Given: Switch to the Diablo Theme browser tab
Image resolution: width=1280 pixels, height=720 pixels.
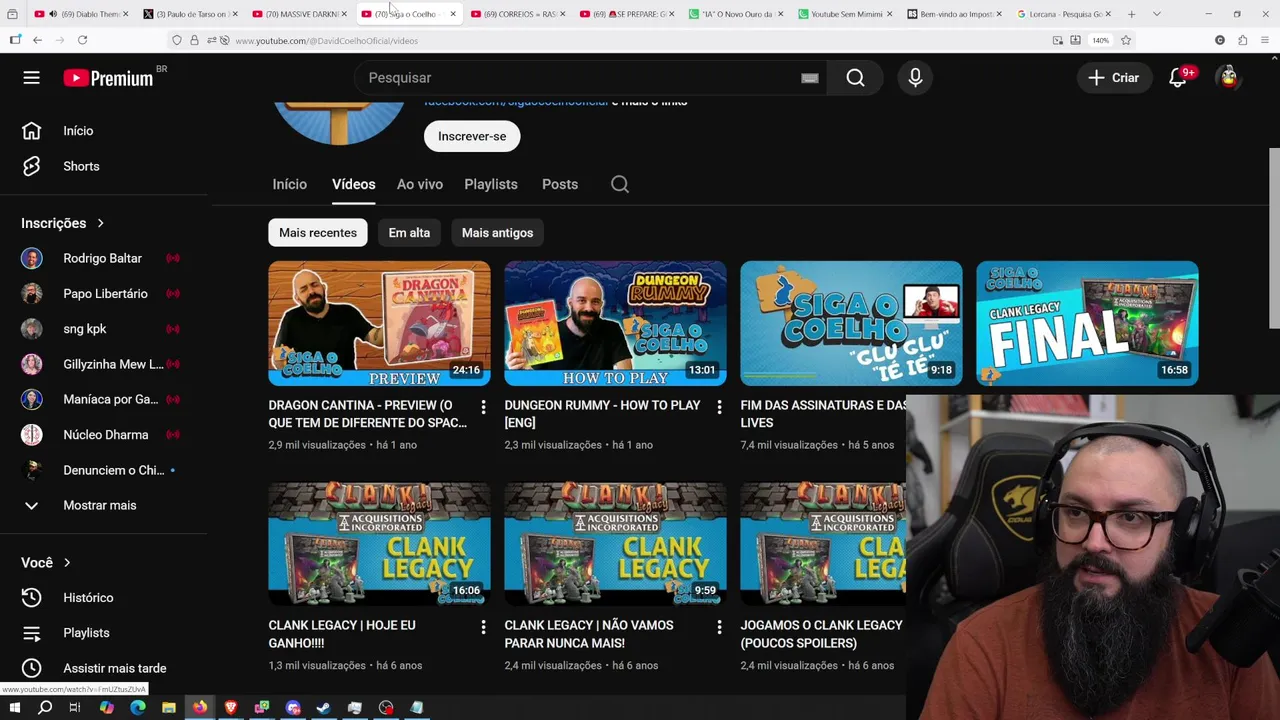Looking at the screenshot, I should [80, 14].
